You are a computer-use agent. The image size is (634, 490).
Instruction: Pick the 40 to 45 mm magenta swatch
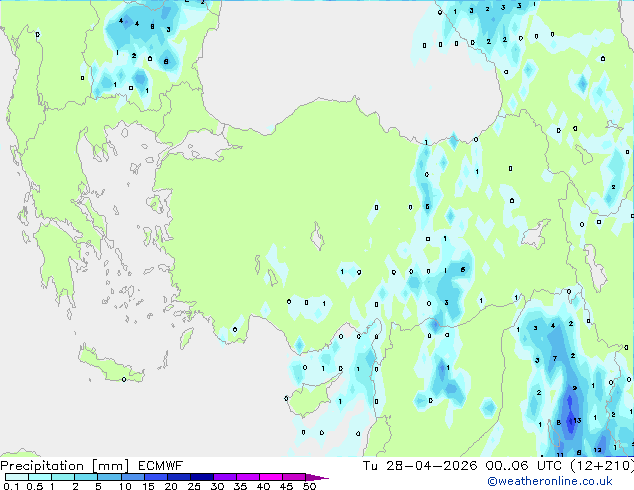click(271, 477)
